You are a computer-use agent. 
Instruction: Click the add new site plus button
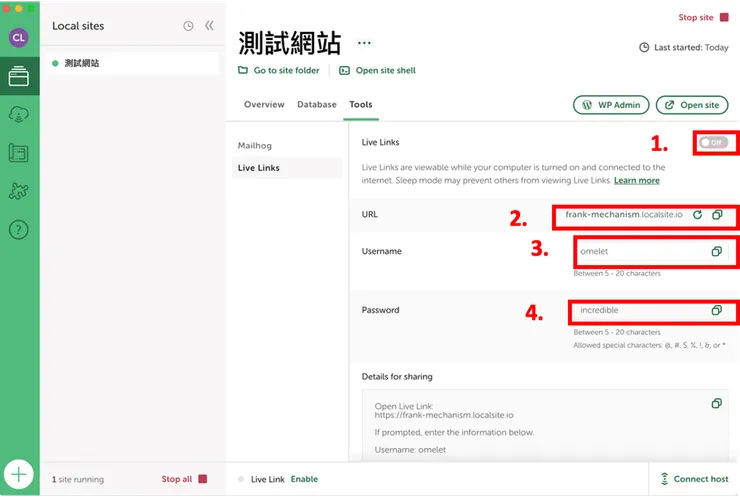pos(19,474)
